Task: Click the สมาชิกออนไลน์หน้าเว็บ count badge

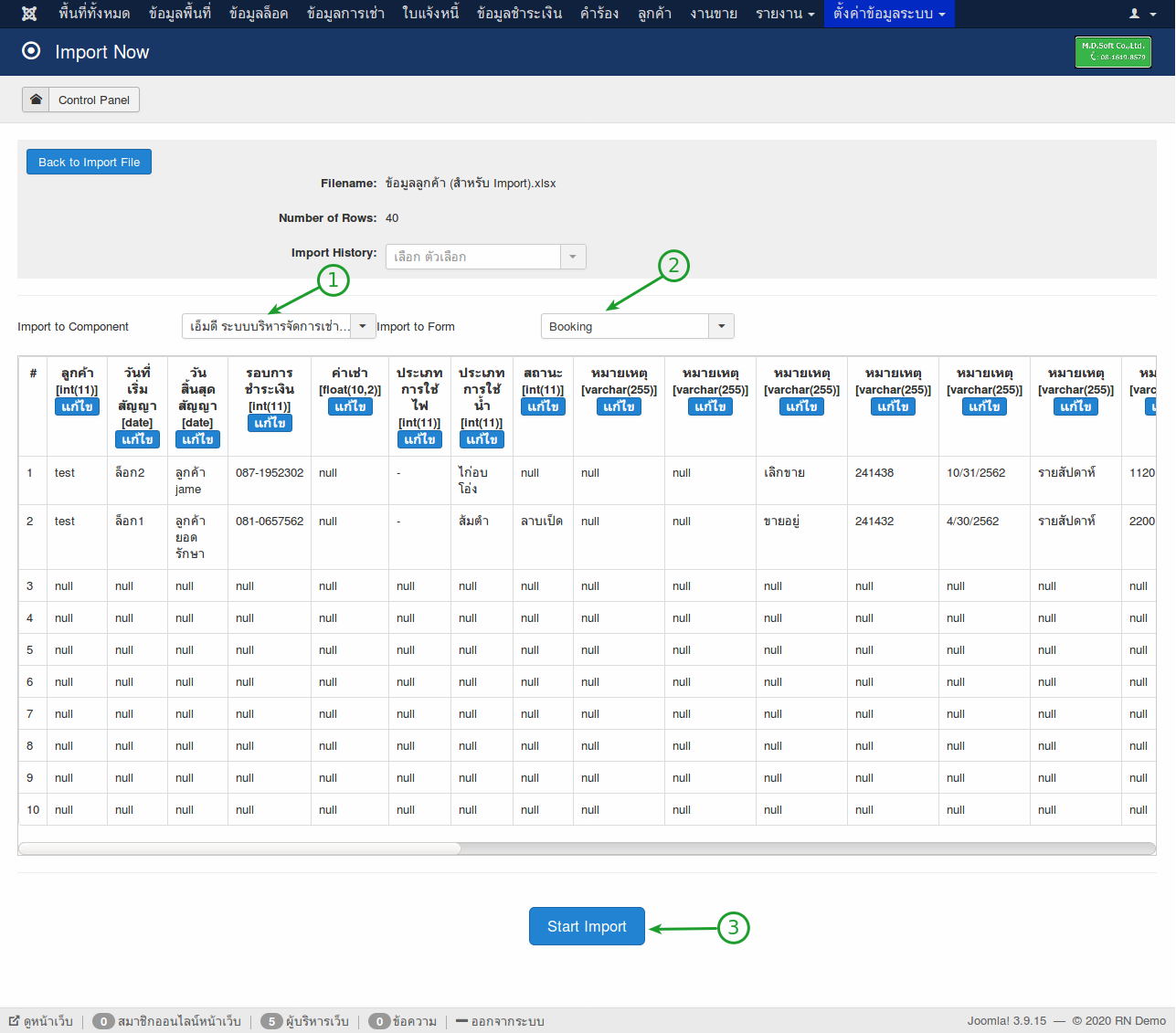Action: tap(103, 1021)
